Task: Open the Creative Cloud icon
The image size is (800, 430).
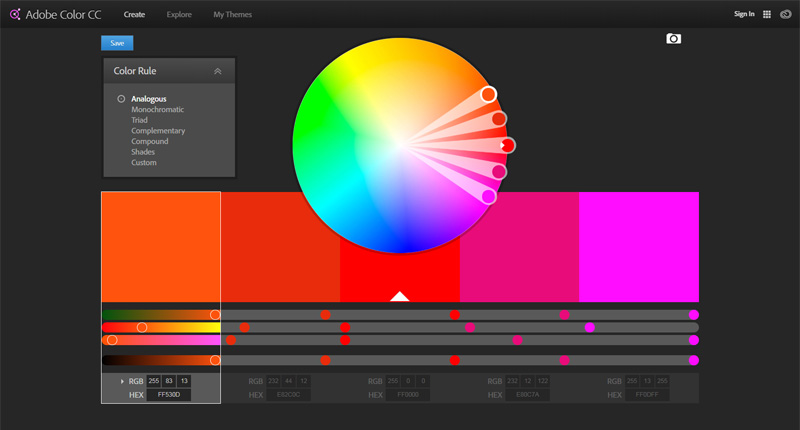Action: (x=786, y=14)
